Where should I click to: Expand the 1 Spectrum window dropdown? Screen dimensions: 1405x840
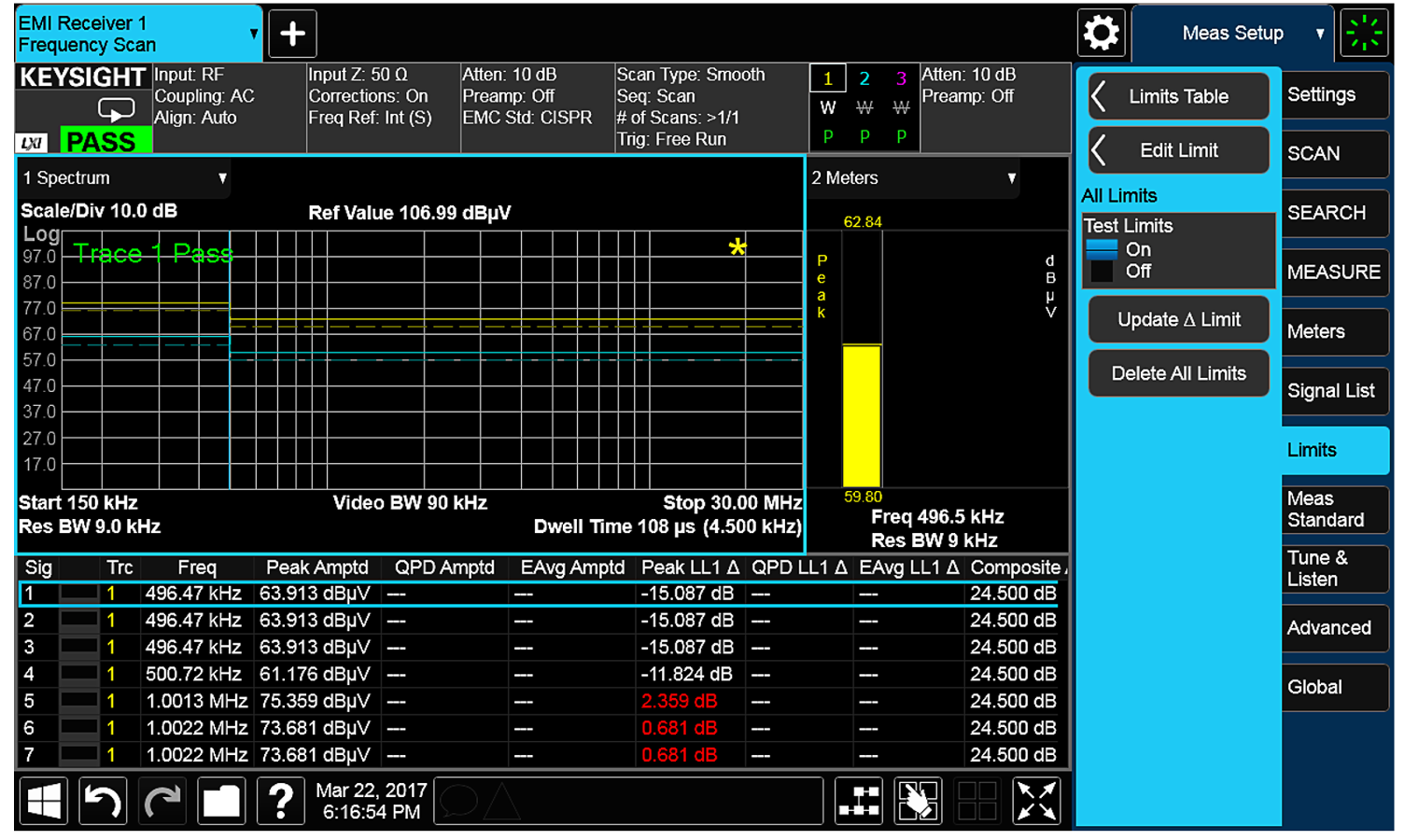(125, 177)
